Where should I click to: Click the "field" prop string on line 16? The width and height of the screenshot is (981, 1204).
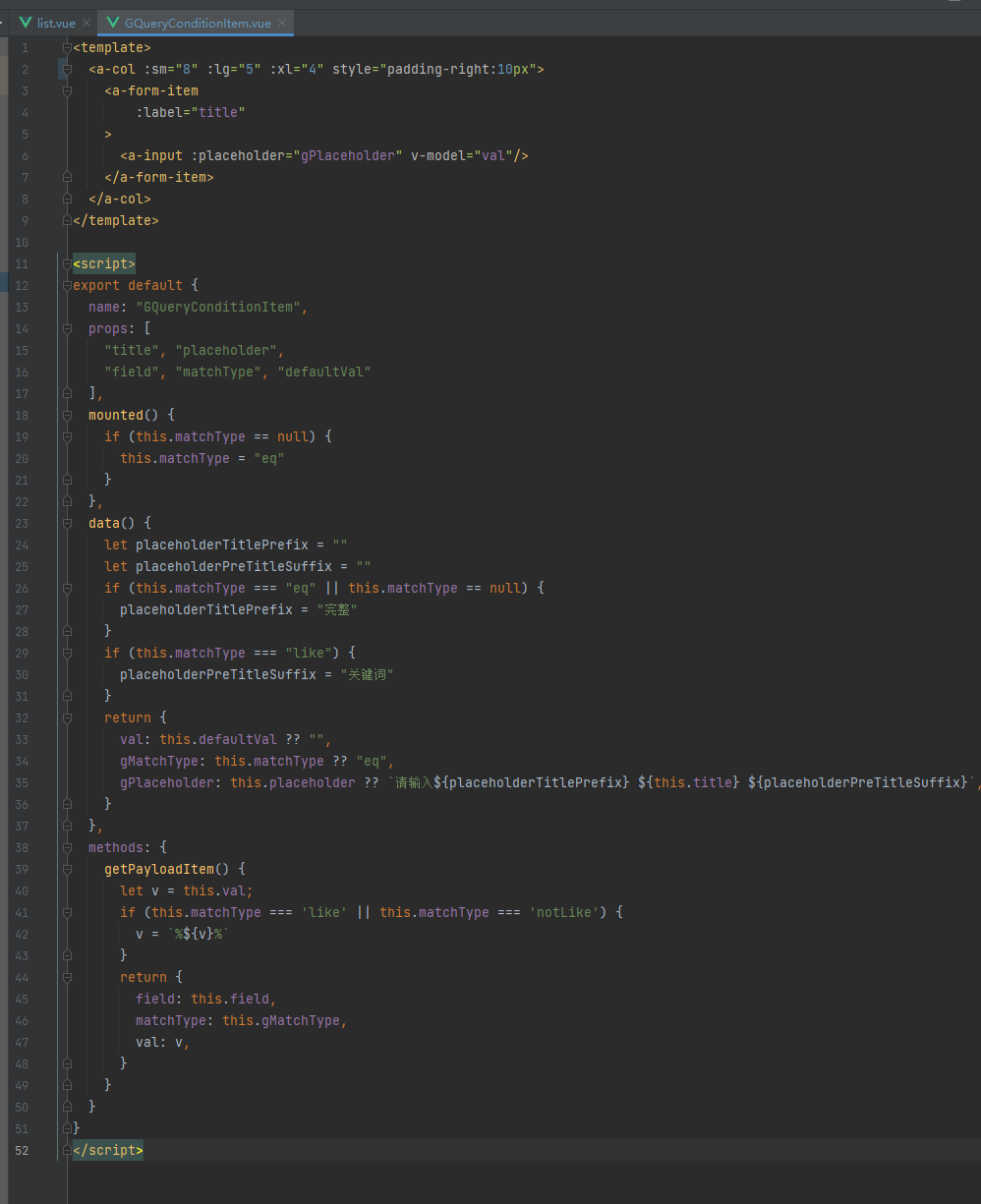(132, 372)
